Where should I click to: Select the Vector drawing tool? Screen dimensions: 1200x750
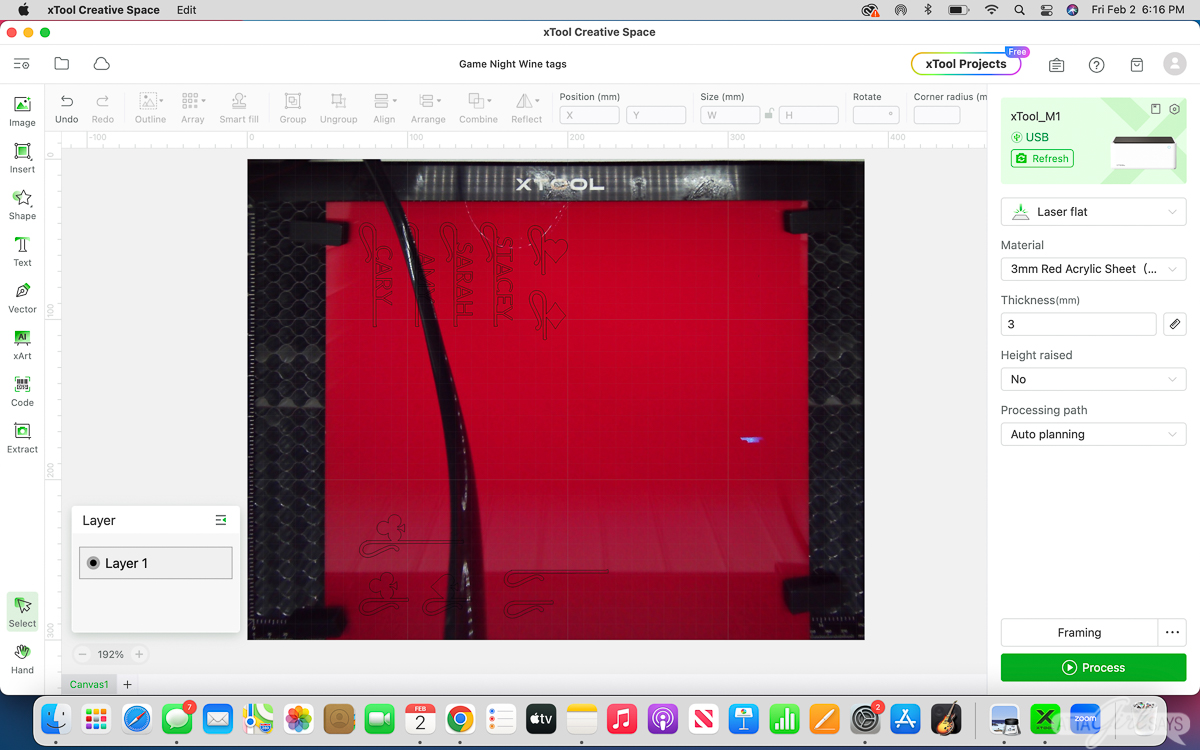pos(22,295)
